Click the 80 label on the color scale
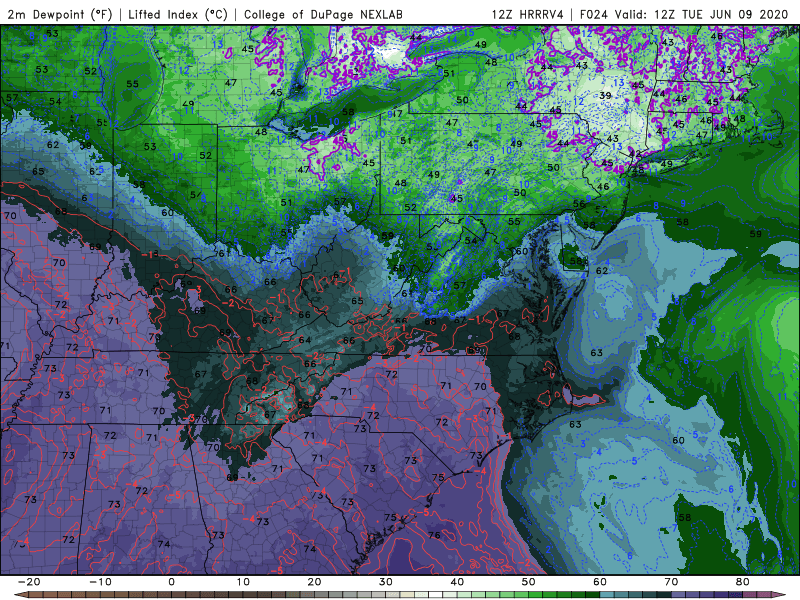This screenshot has width=800, height=600. [x=743, y=582]
